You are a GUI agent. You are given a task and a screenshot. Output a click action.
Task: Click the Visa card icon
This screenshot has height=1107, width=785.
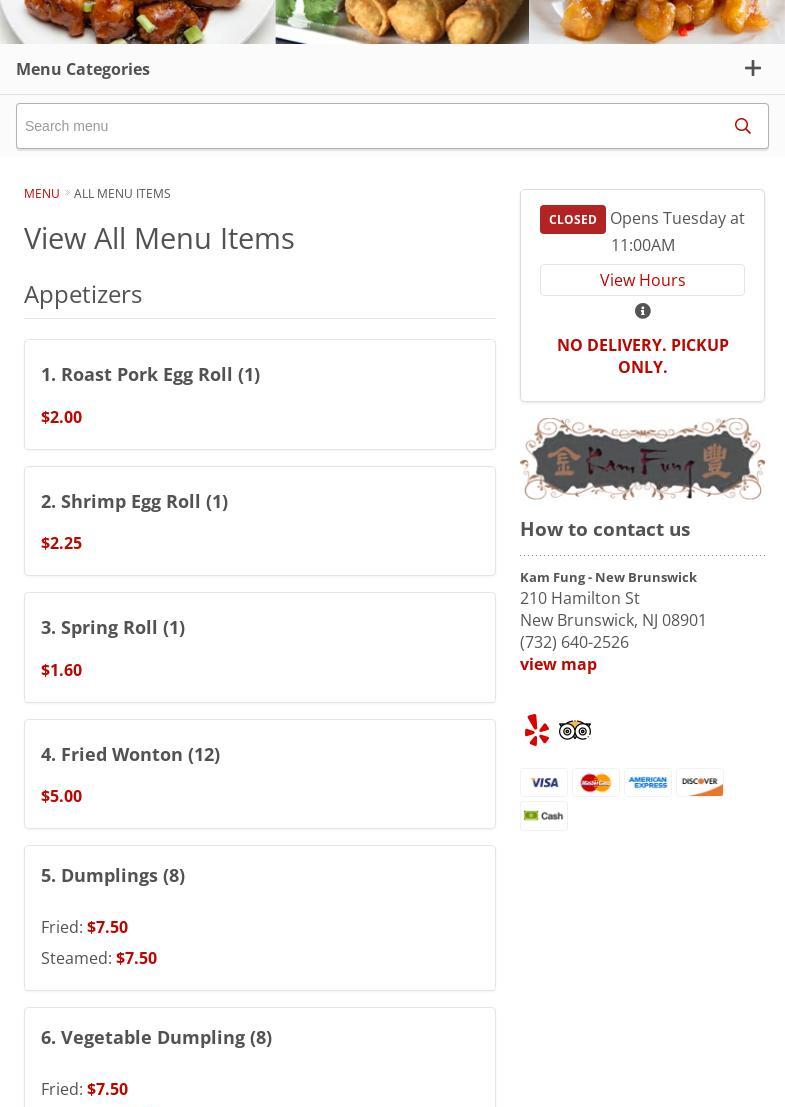(544, 782)
